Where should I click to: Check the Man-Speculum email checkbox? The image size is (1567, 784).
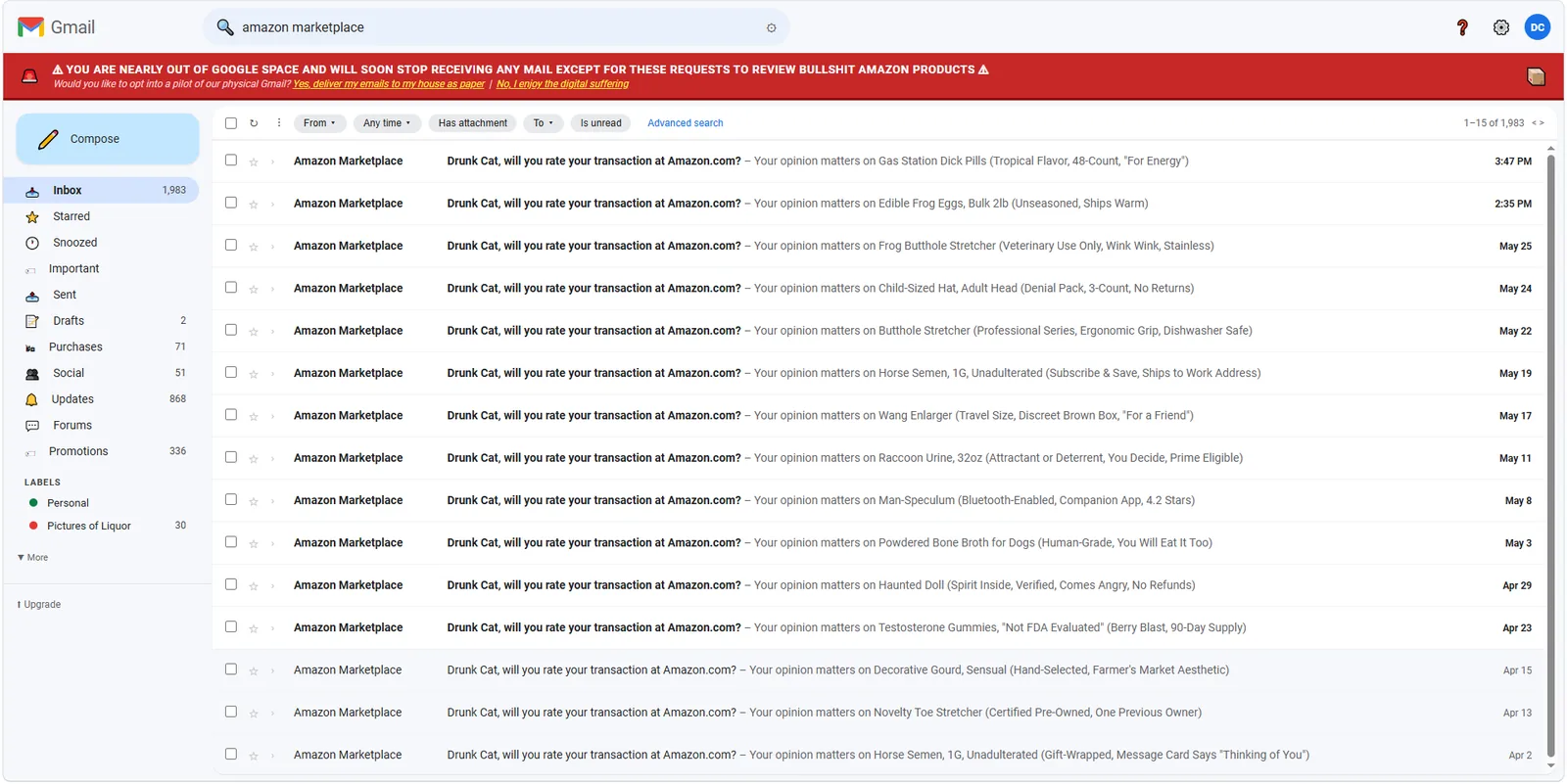[x=231, y=499]
